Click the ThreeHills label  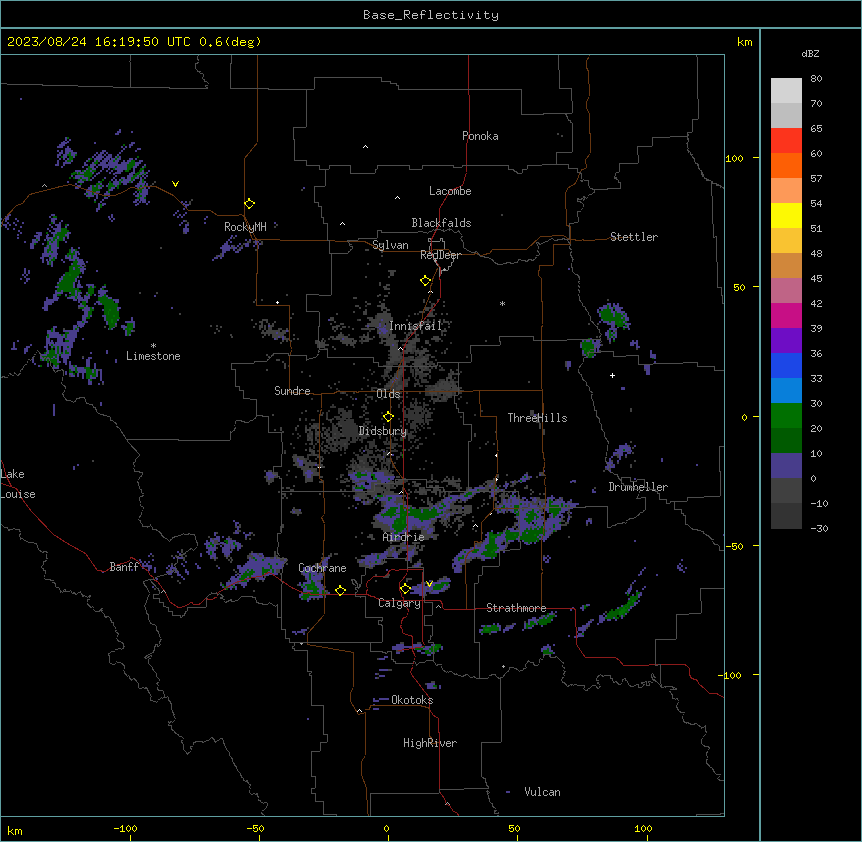[x=537, y=418]
